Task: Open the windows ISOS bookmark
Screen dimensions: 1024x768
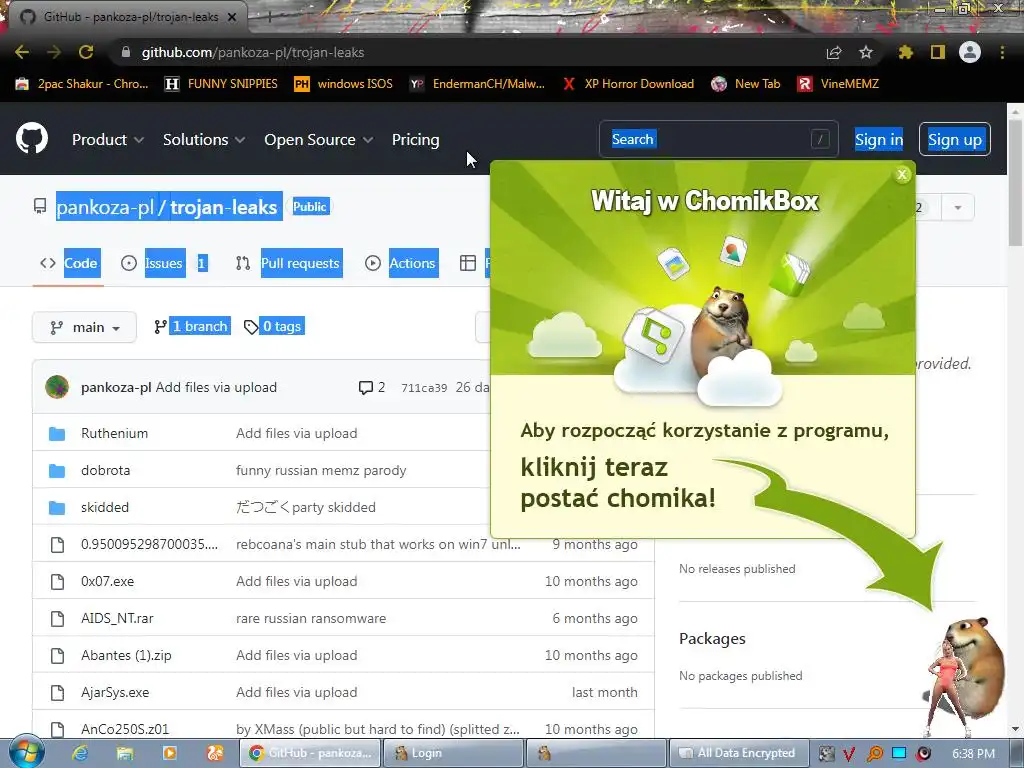Action: tap(344, 84)
